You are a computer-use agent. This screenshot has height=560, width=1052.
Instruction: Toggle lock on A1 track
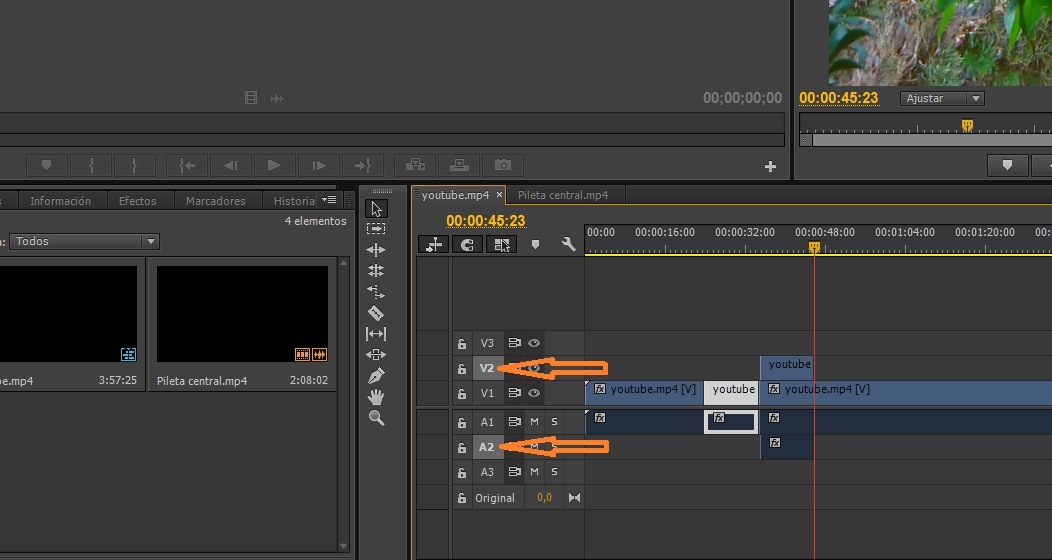click(x=462, y=423)
